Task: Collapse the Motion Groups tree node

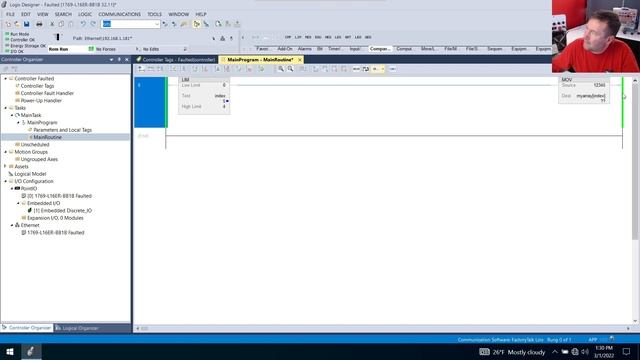Action: [6, 152]
